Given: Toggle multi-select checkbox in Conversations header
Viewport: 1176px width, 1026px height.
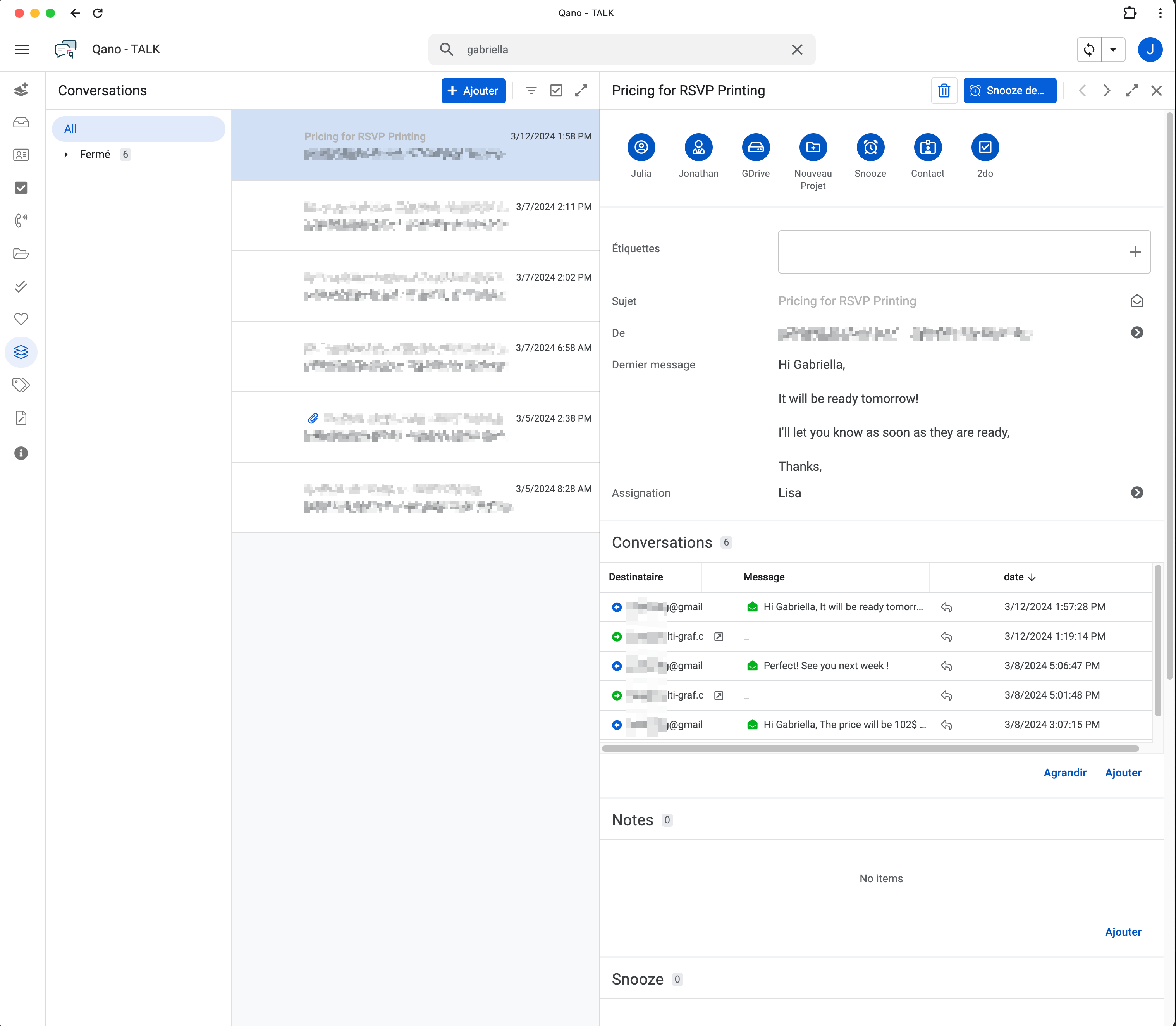Looking at the screenshot, I should (556, 90).
